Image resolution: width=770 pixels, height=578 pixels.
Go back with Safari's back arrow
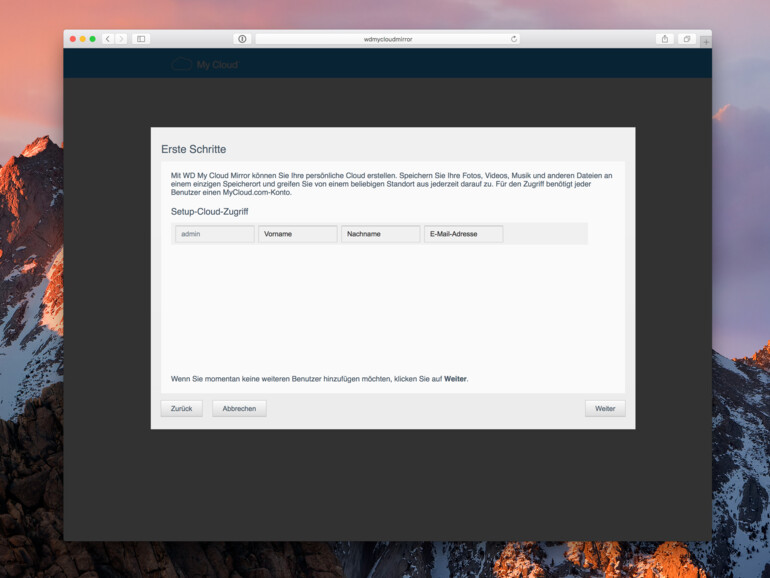[109, 39]
